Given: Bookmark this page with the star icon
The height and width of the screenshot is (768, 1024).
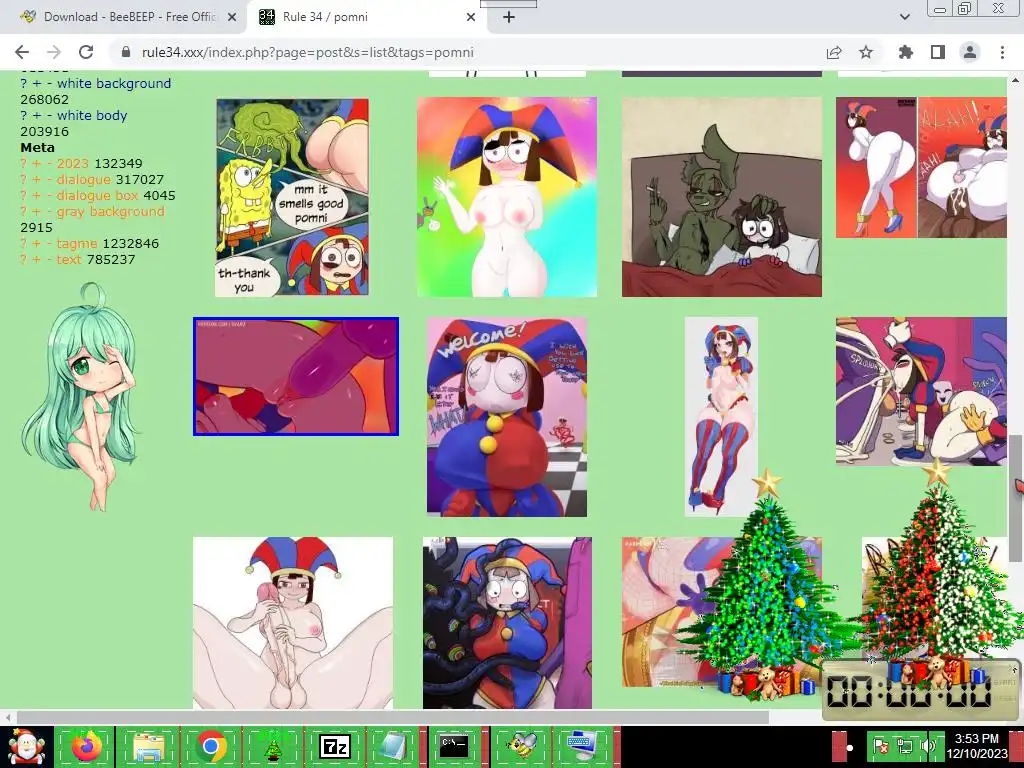Looking at the screenshot, I should (x=866, y=52).
